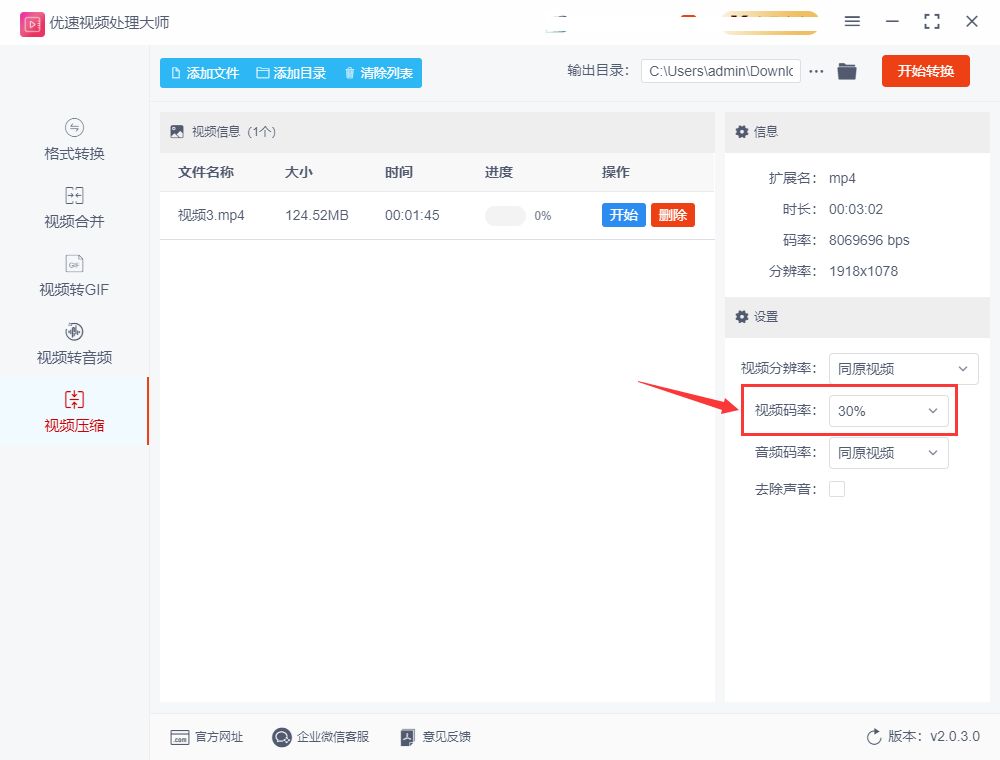Click the 添加文件 button
The height and width of the screenshot is (760, 1000).
205,73
